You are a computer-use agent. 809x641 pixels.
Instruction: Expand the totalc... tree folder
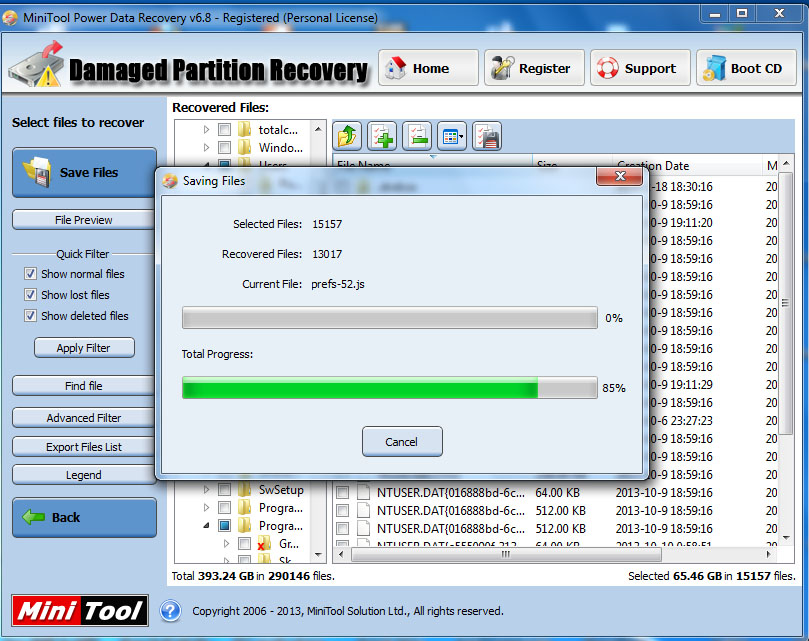coord(206,129)
